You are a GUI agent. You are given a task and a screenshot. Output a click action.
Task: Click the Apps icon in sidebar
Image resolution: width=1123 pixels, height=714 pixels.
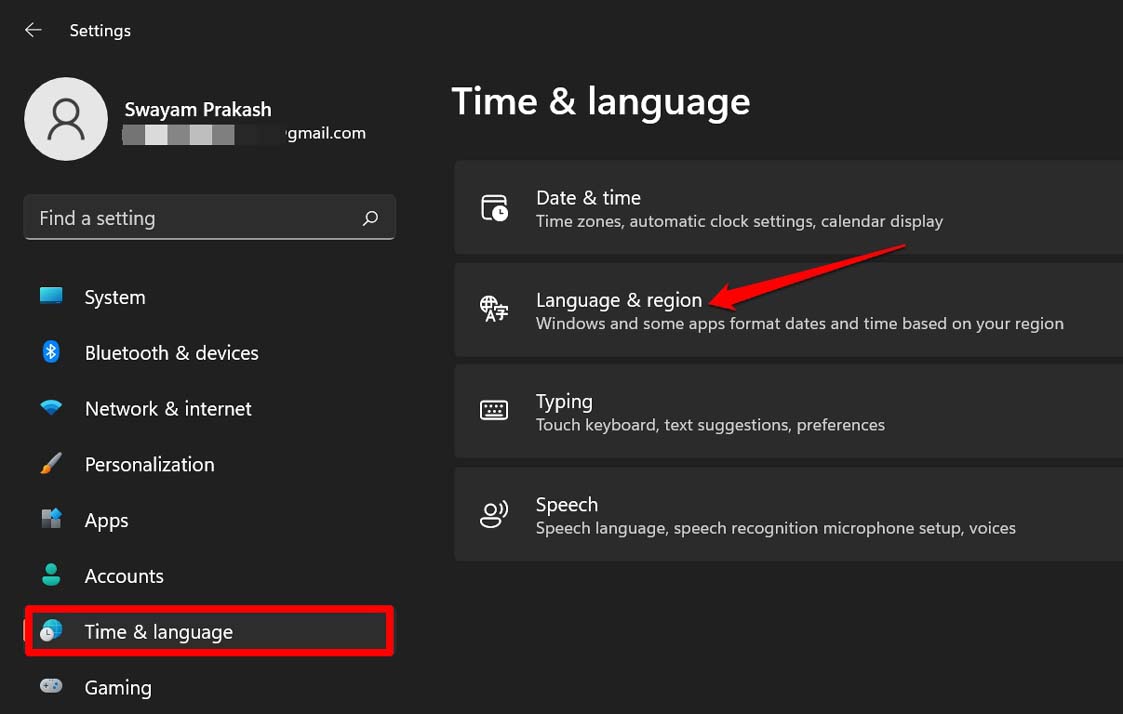(x=51, y=518)
